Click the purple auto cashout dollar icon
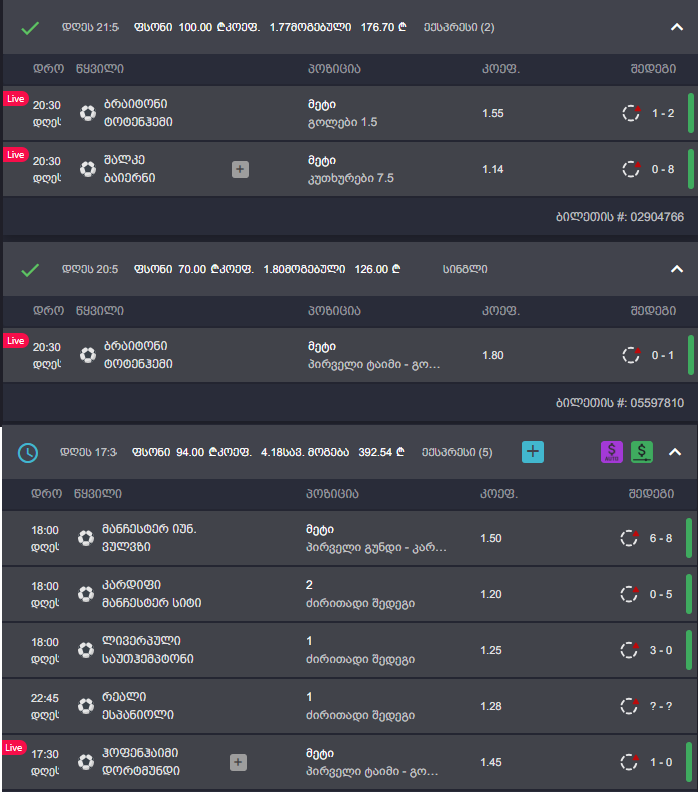Viewport: 698px width, 792px height. (x=611, y=452)
